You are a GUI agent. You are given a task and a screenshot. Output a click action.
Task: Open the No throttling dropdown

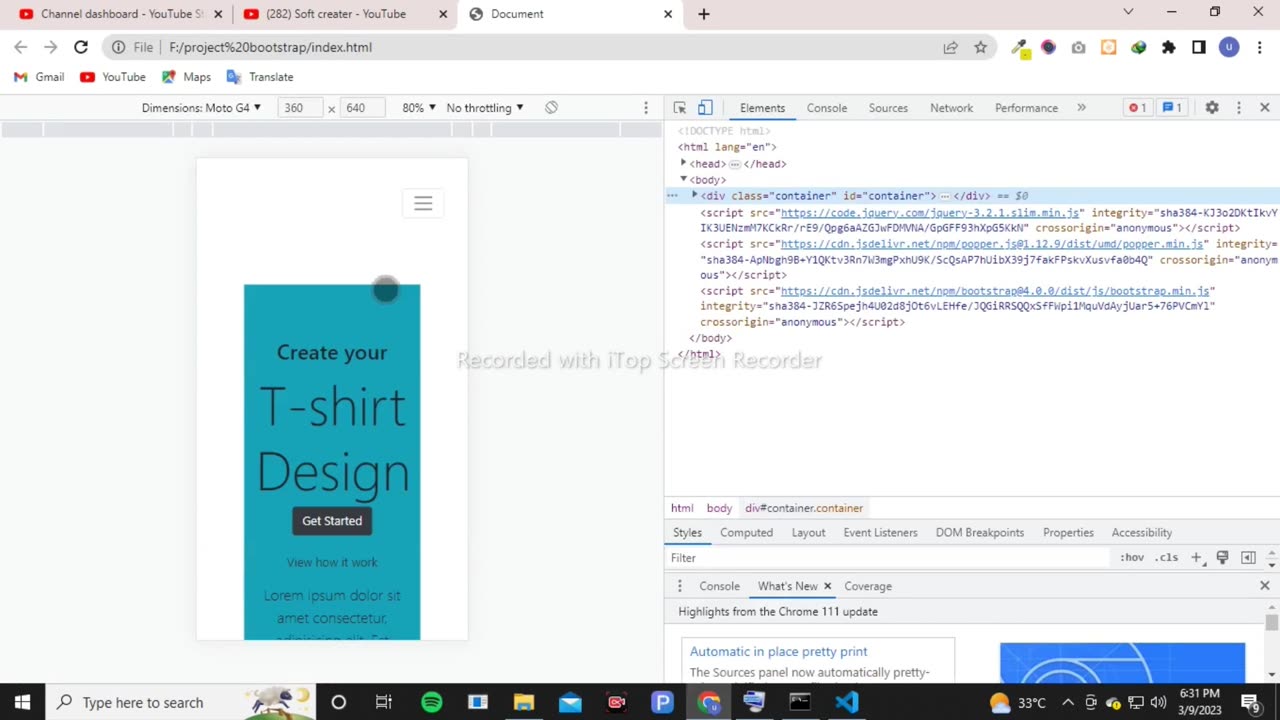click(x=485, y=108)
